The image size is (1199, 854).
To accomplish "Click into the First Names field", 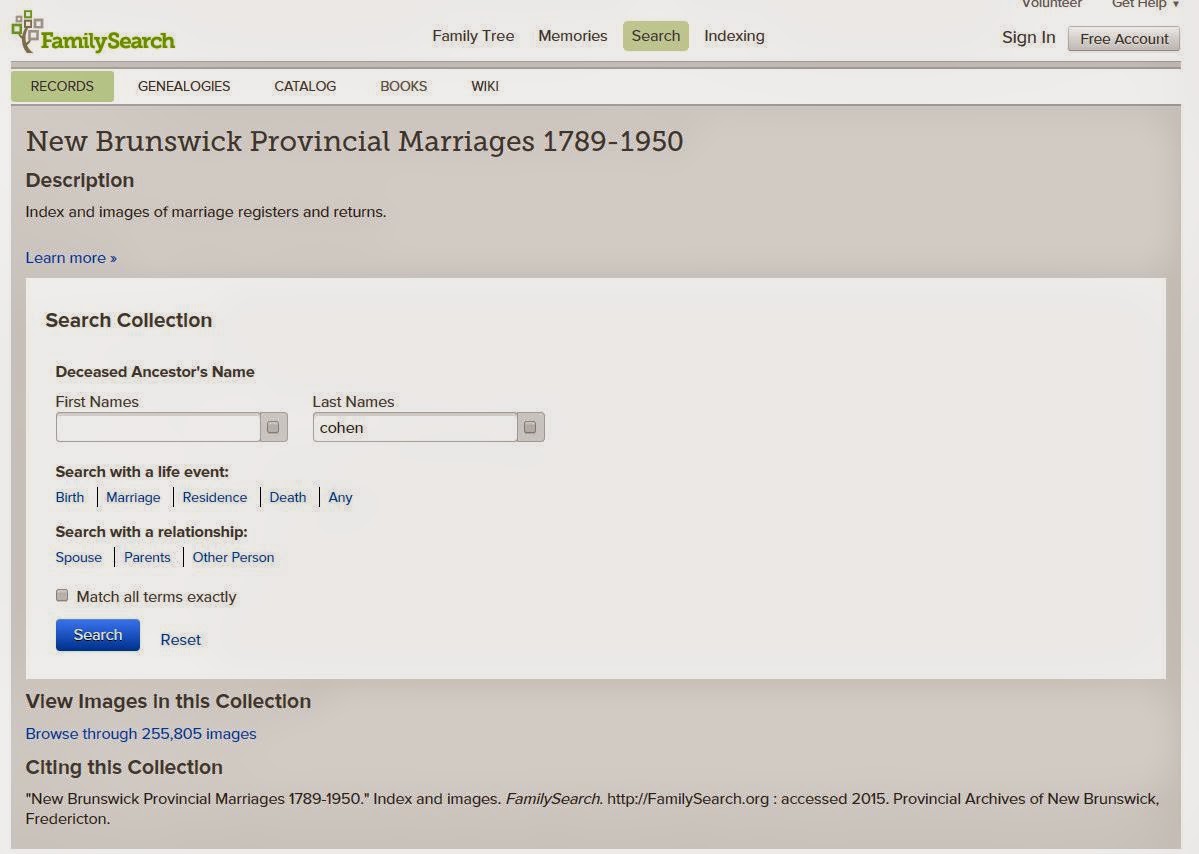I will pos(158,428).
